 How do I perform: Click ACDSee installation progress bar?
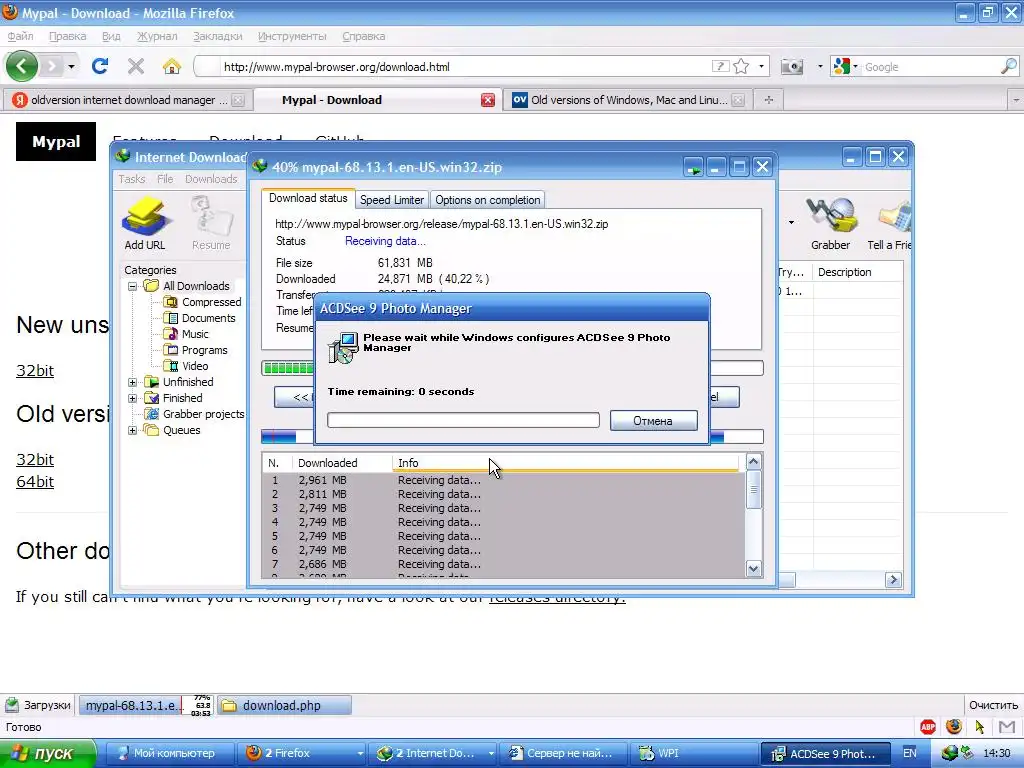pyautogui.click(x=463, y=420)
